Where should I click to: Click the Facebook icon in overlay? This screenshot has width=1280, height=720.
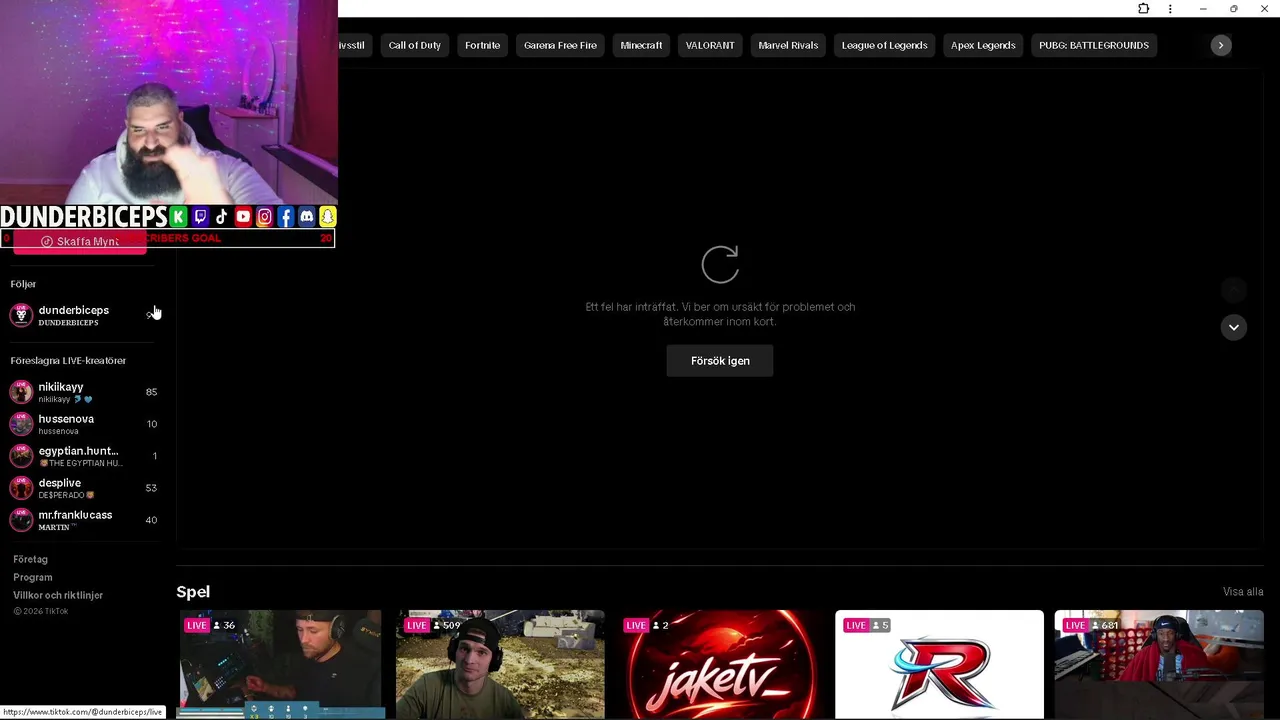click(285, 217)
